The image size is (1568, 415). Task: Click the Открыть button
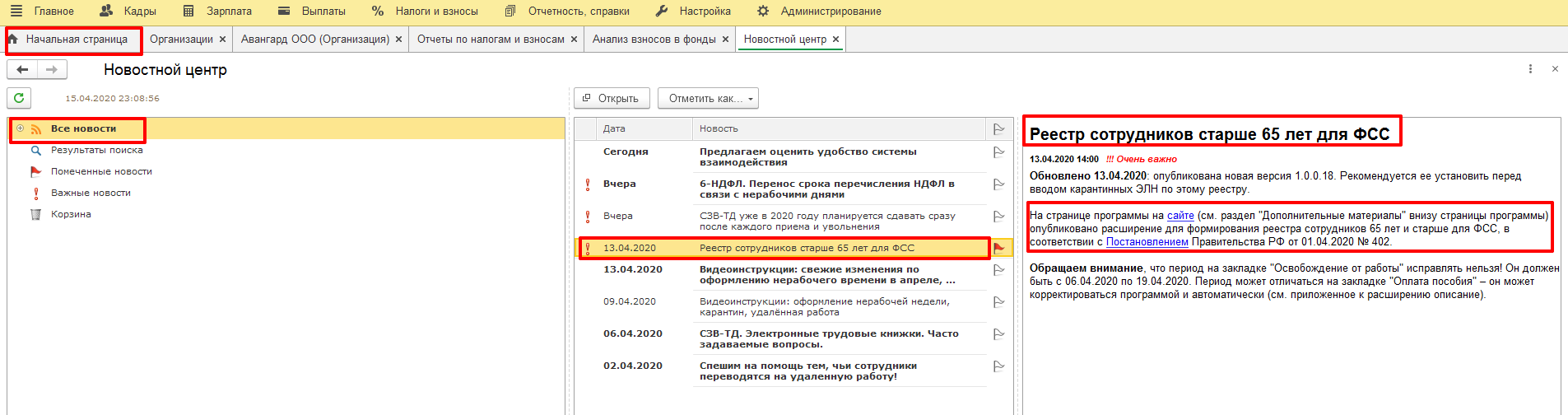click(x=611, y=98)
